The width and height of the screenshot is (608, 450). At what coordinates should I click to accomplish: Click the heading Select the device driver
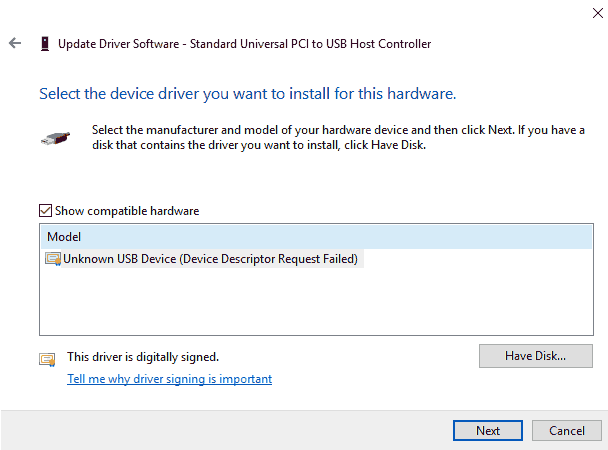click(247, 94)
